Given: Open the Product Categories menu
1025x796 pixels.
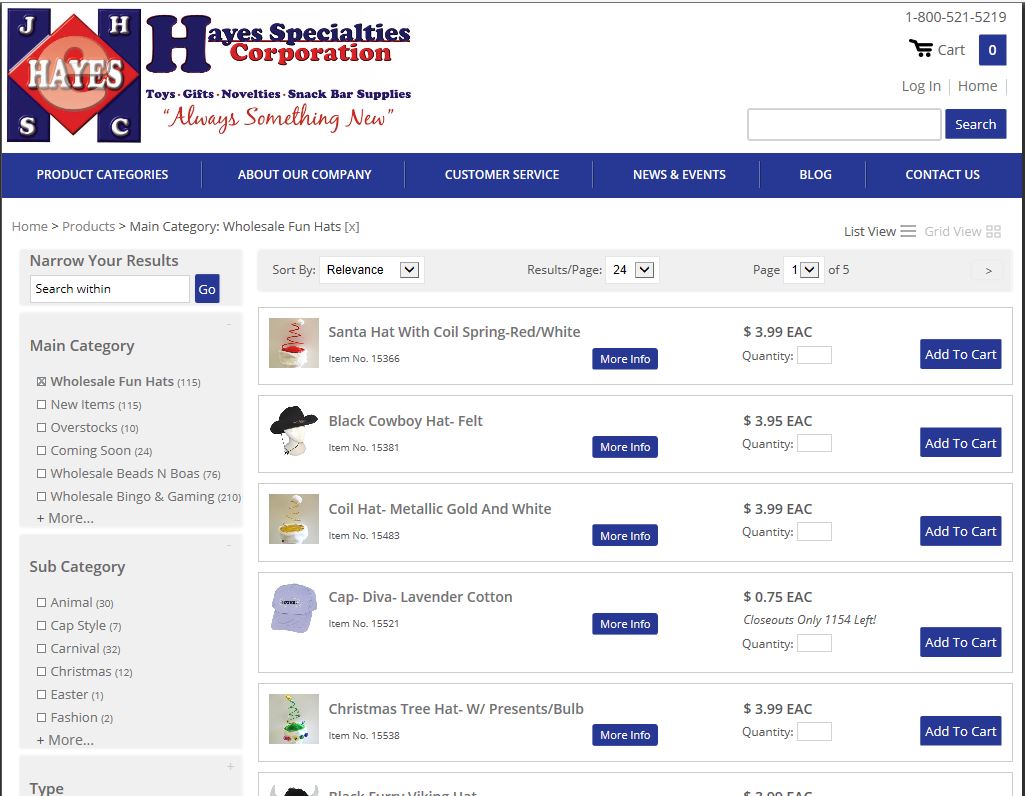Looking at the screenshot, I should coord(102,175).
